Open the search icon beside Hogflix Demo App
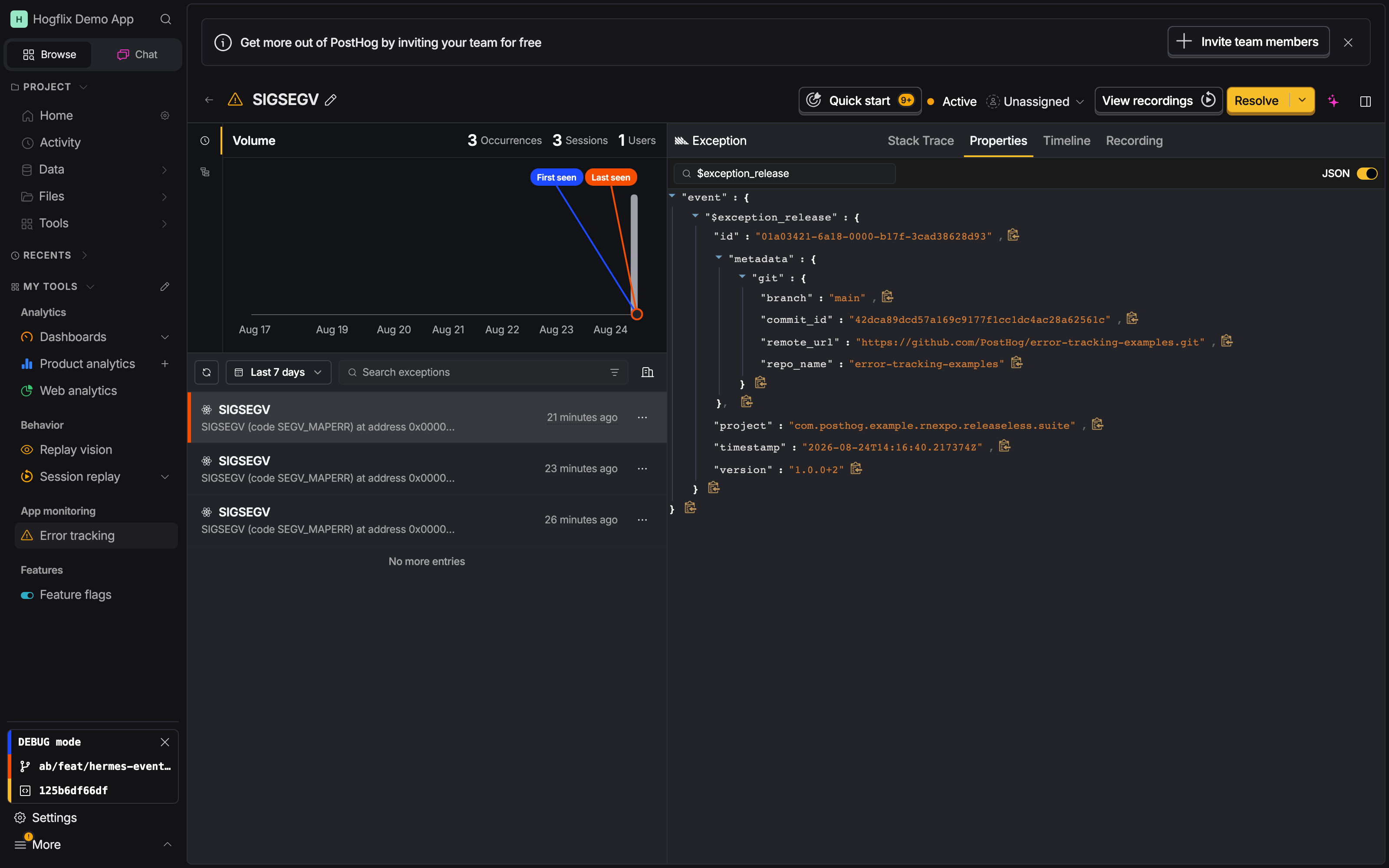 coord(165,20)
